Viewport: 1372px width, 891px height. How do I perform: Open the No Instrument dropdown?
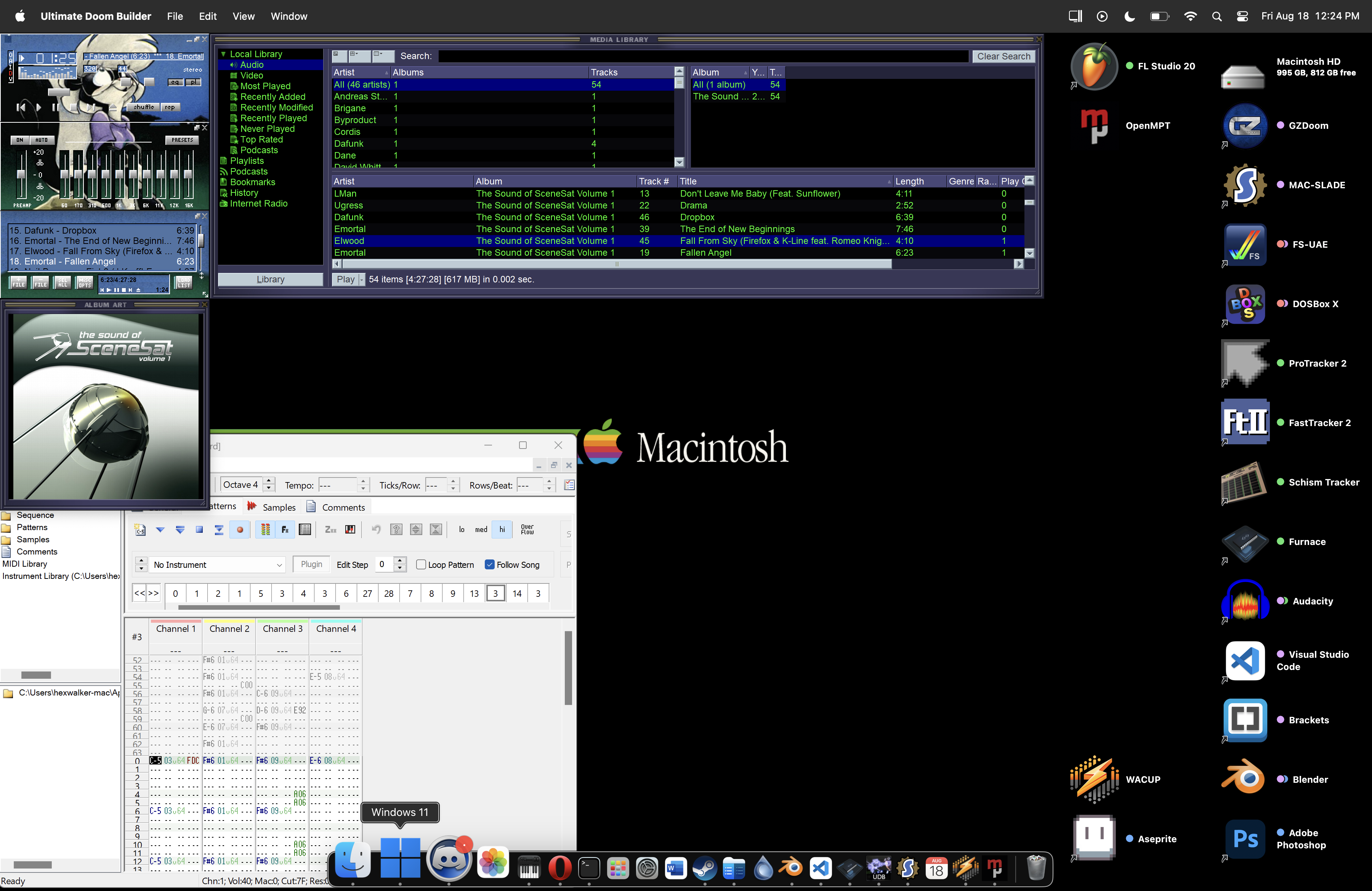coord(279,565)
